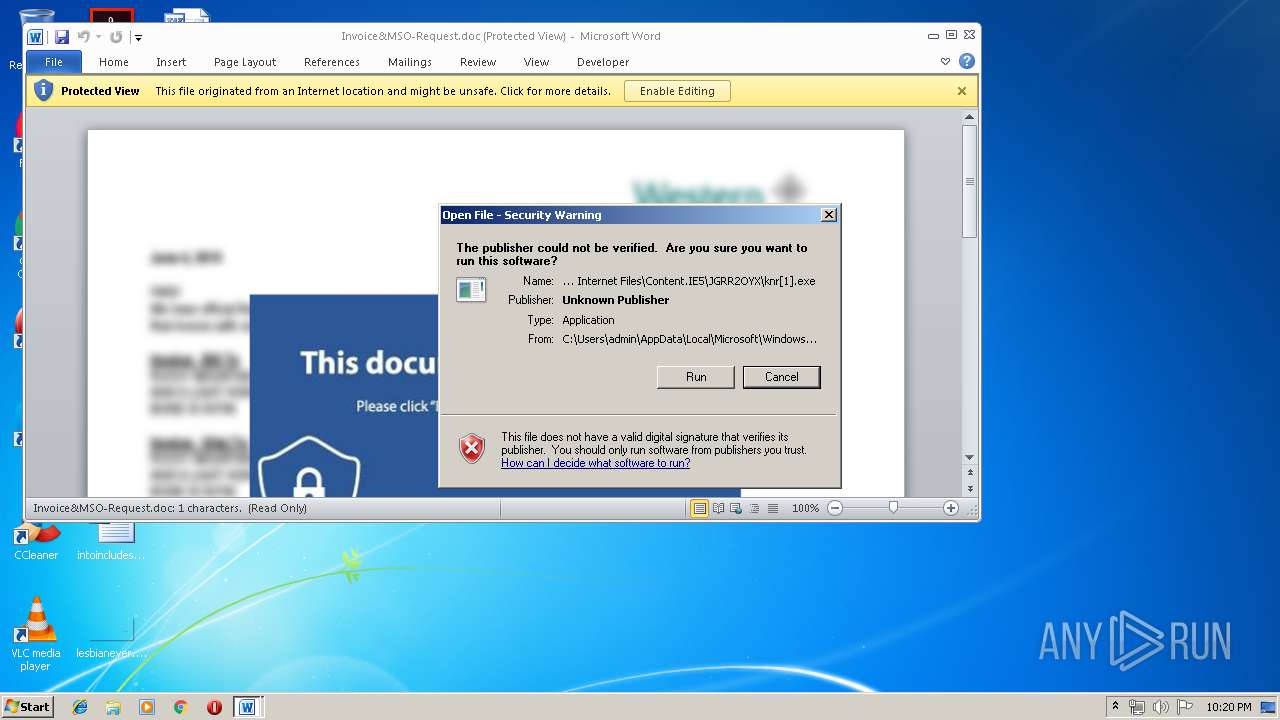Click Protected View message for more details
This screenshot has height=720, width=1280.
point(383,91)
